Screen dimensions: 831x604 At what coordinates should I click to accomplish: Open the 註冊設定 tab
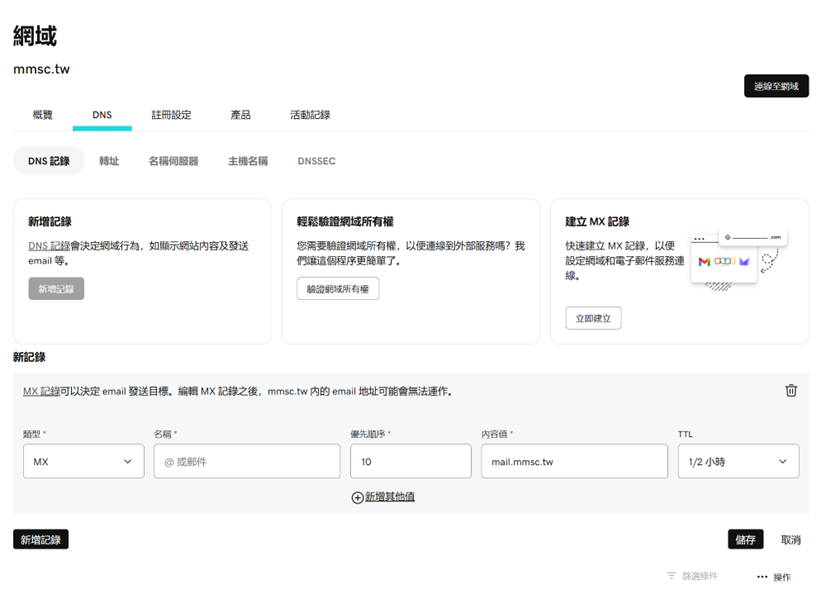[173, 114]
